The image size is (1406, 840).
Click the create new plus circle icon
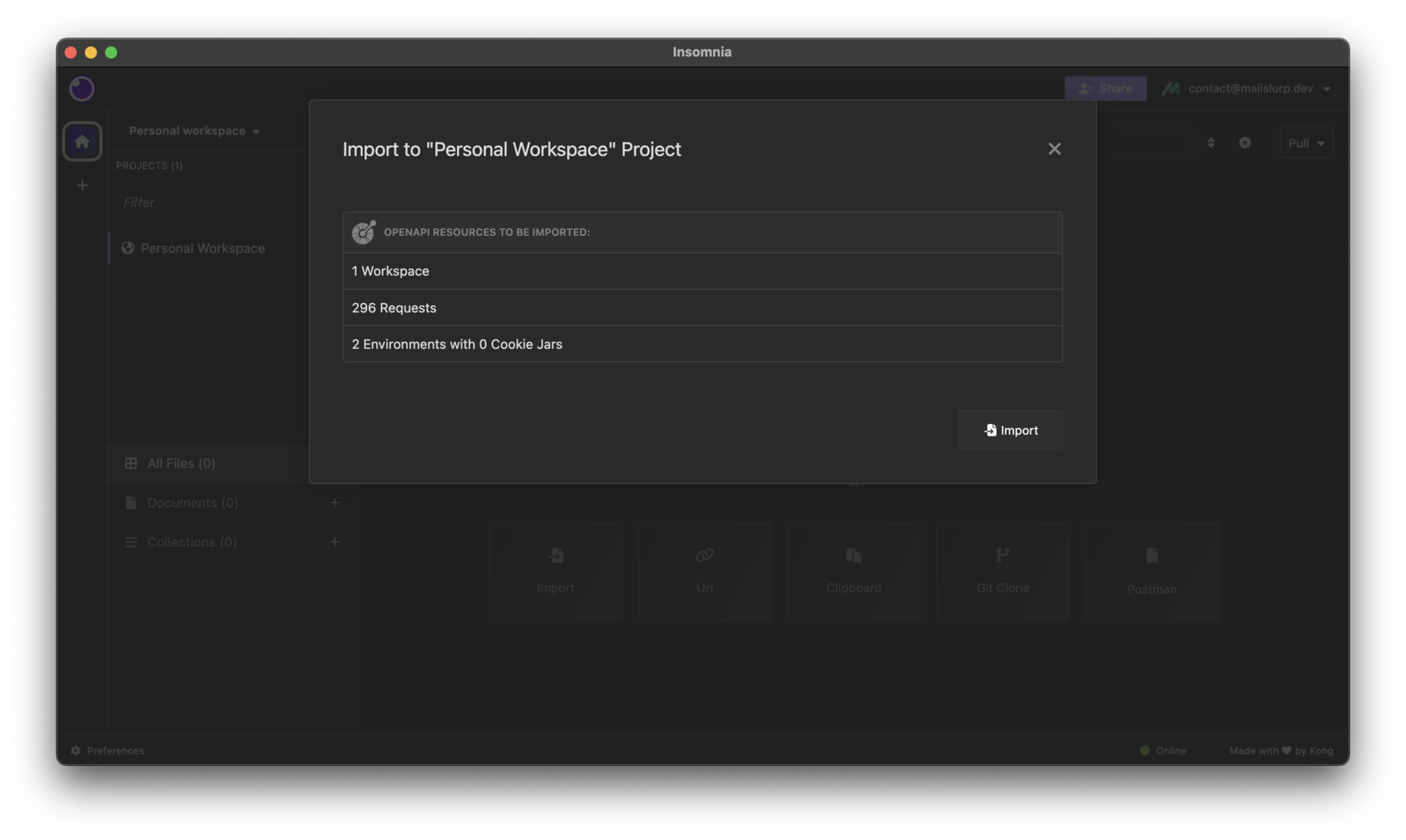[1245, 143]
